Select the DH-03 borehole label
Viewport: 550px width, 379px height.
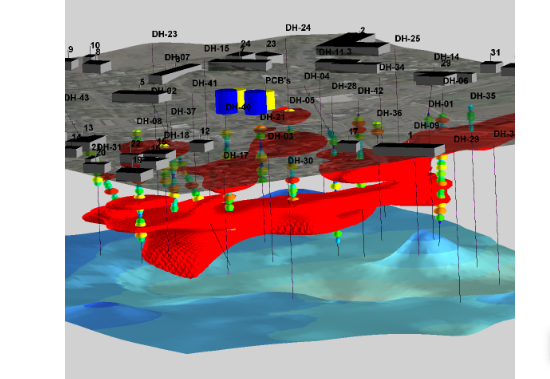pyautogui.click(x=280, y=136)
